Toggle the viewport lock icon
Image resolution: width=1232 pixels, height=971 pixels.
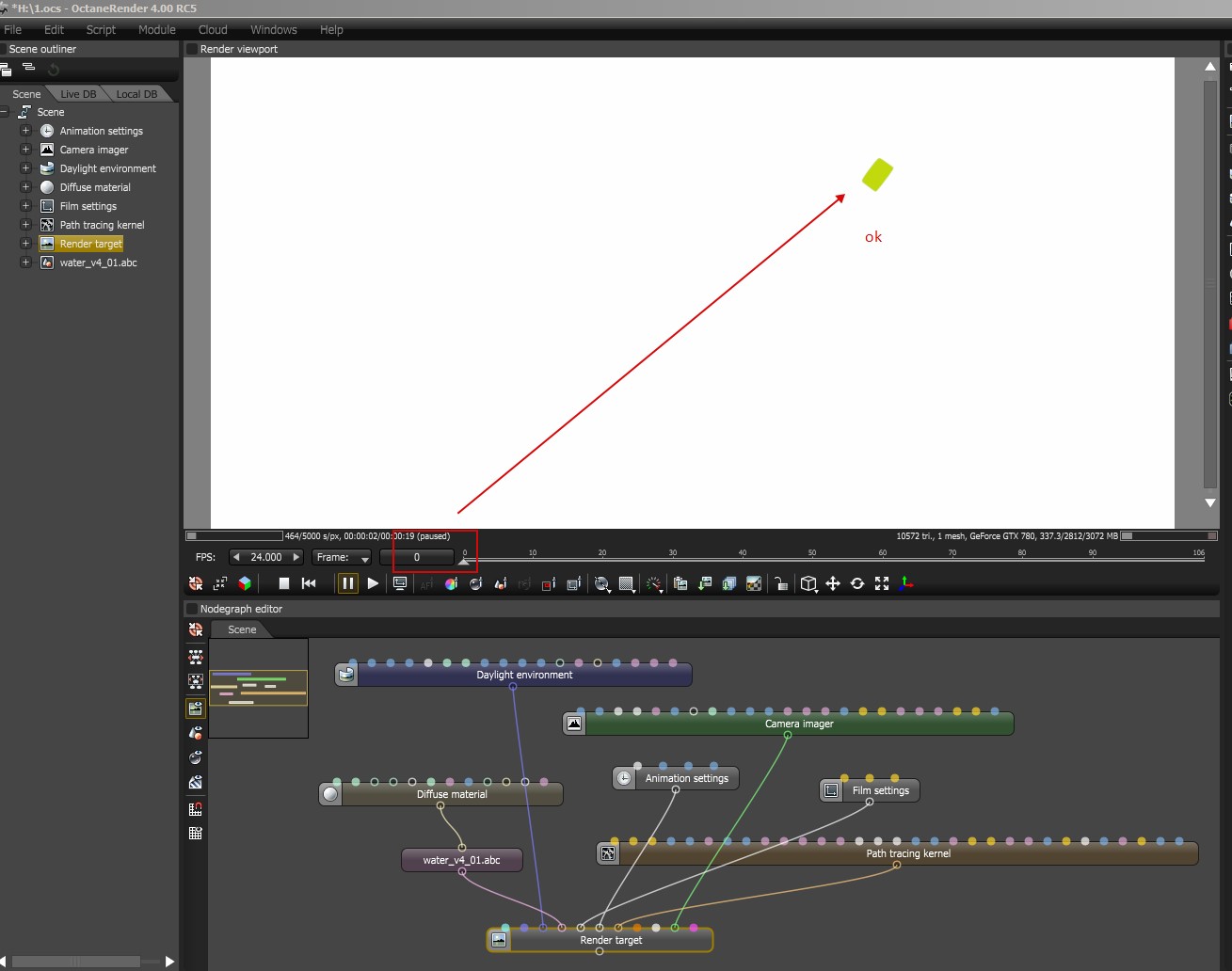click(x=781, y=583)
